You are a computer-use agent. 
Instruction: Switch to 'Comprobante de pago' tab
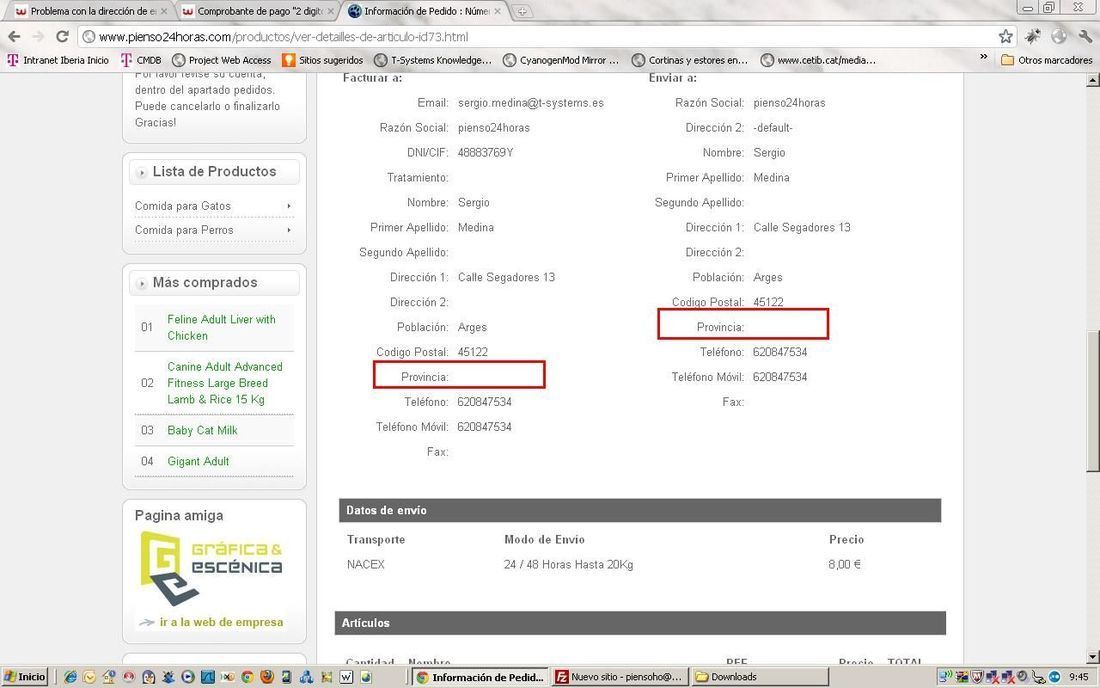click(256, 11)
